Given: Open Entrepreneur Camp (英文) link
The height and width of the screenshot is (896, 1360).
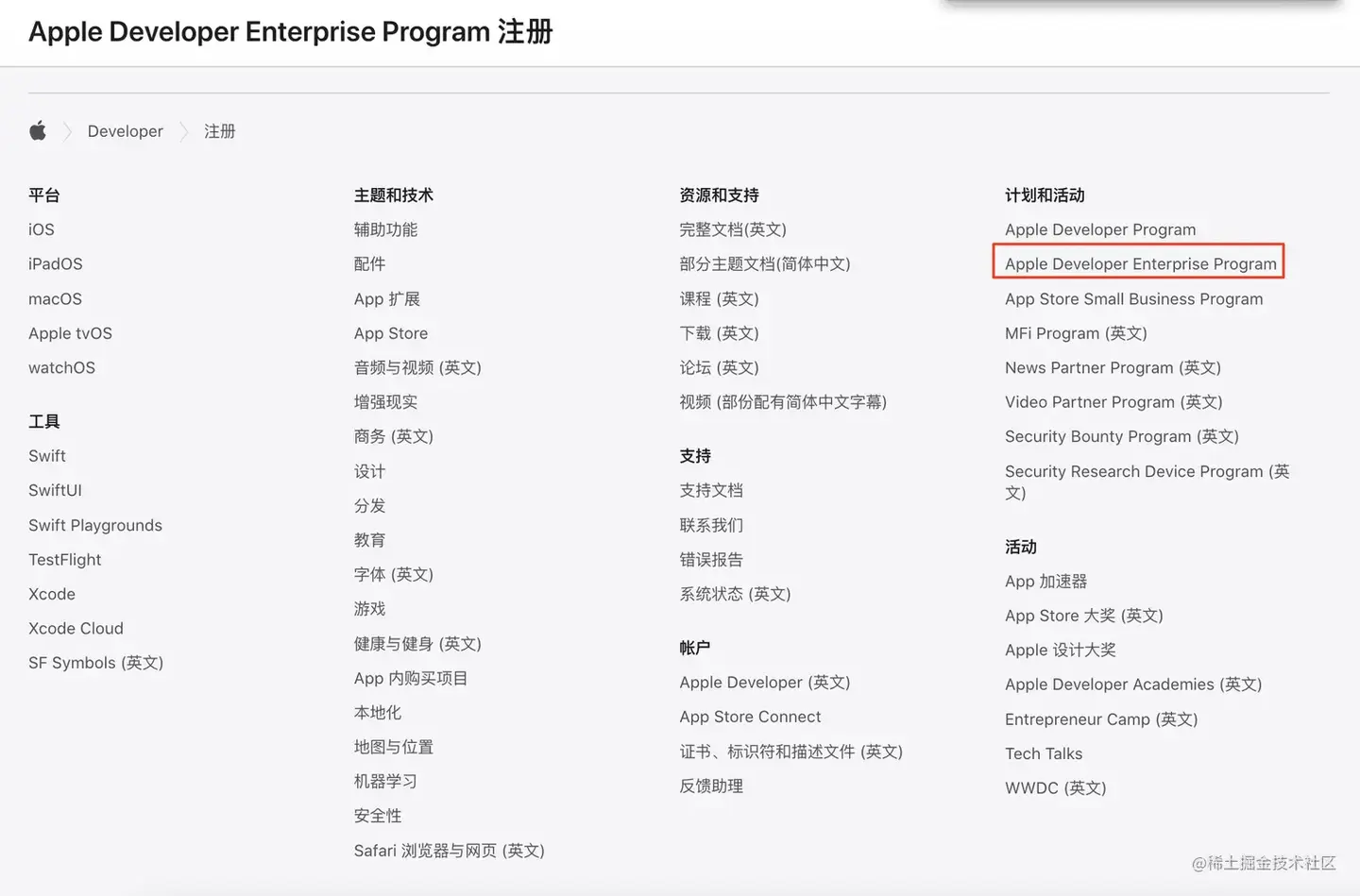Looking at the screenshot, I should click(1100, 718).
